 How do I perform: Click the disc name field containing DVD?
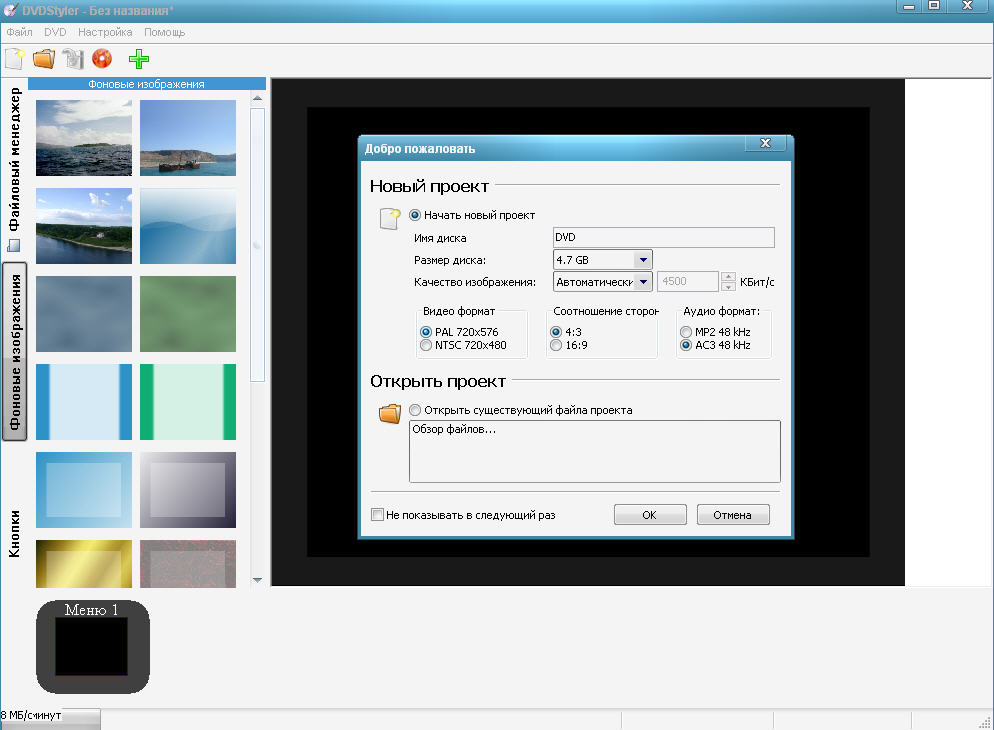[663, 238]
